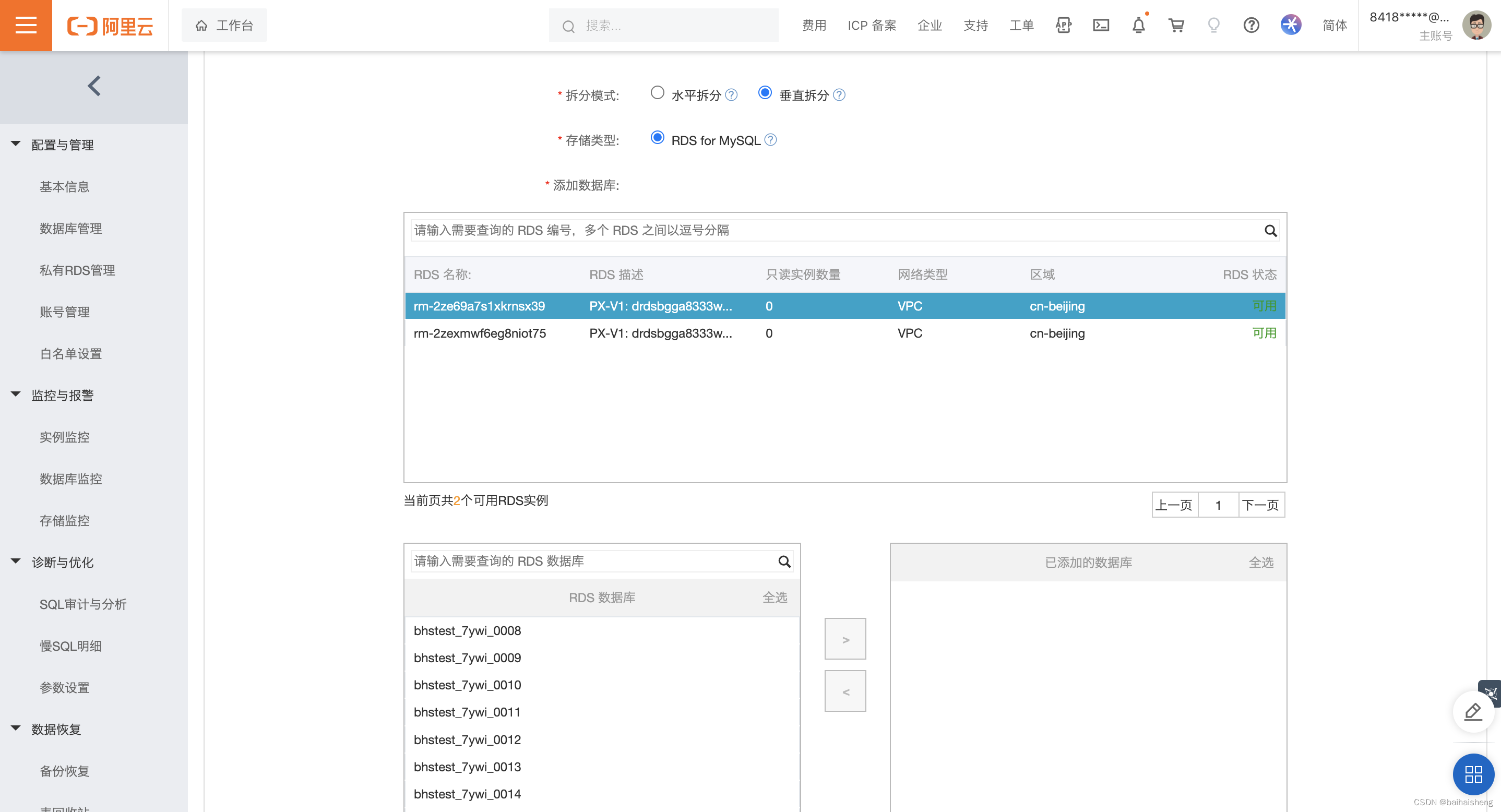Open 数据库管理 in sidebar

tap(71, 229)
